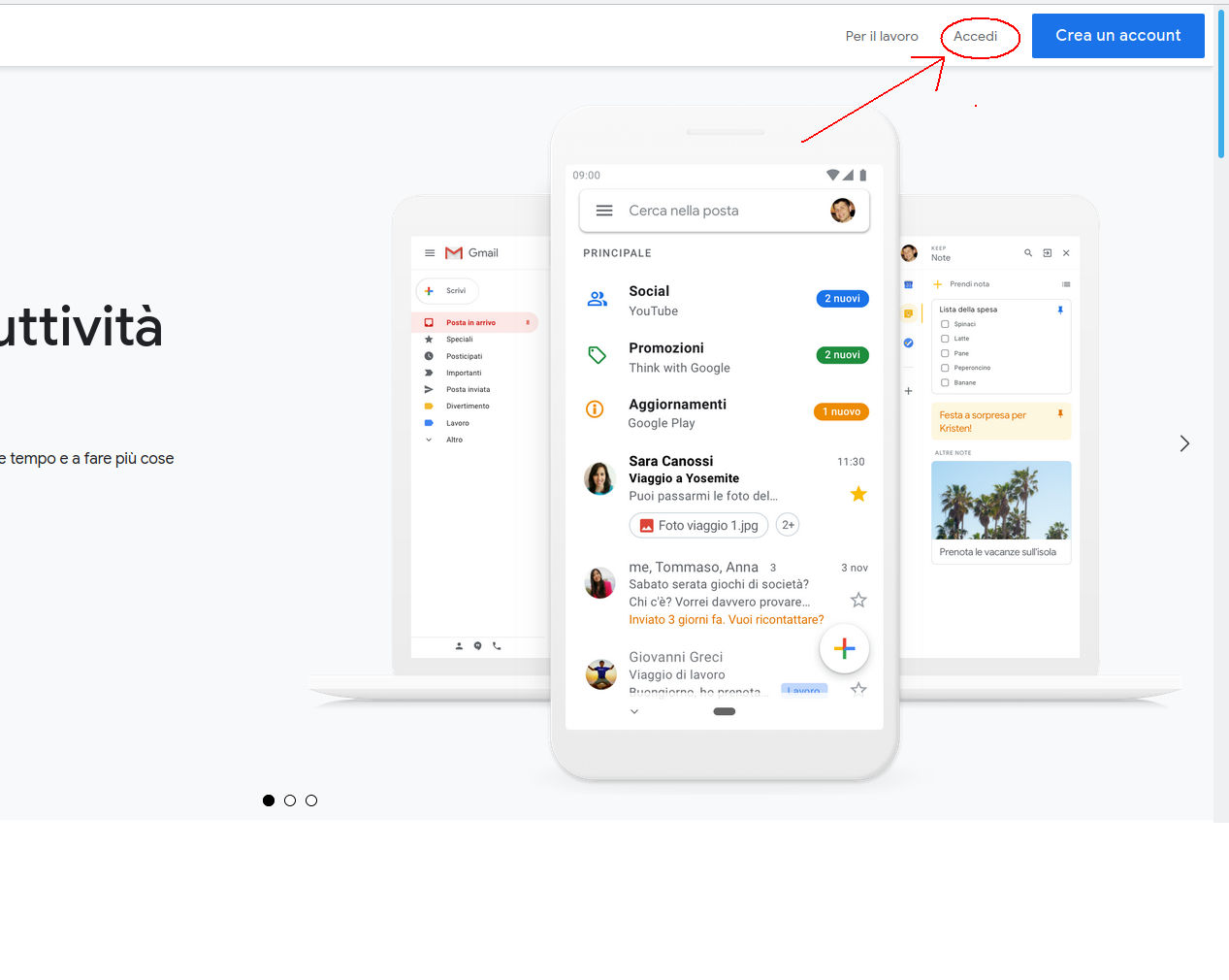Check the Spinaci item in Lista della spesa
Screen dimensions: 1229x980
click(945, 324)
